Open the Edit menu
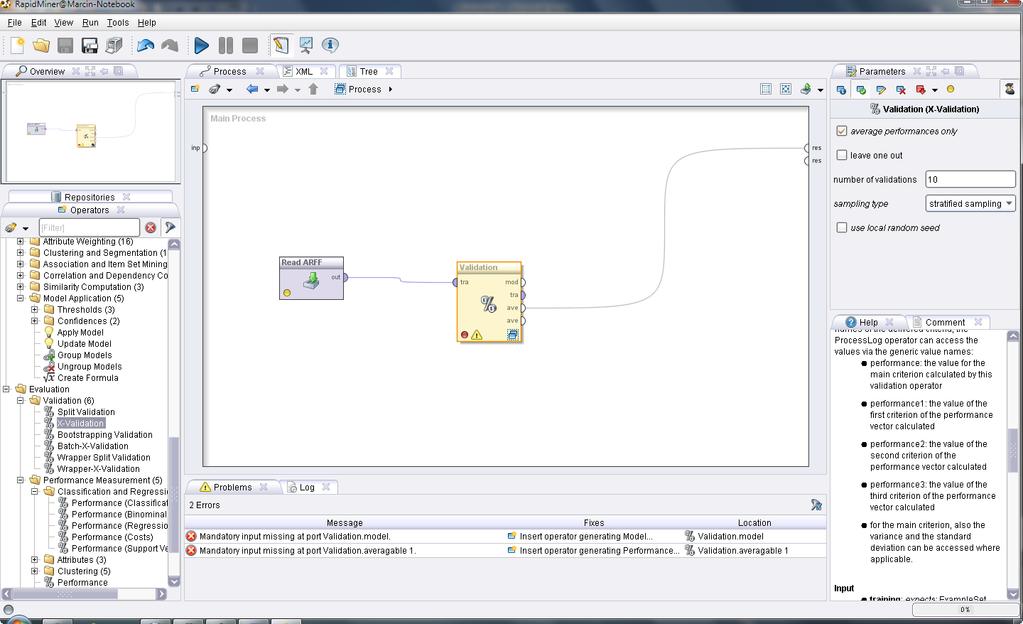The width and height of the screenshot is (1023, 624). point(38,22)
